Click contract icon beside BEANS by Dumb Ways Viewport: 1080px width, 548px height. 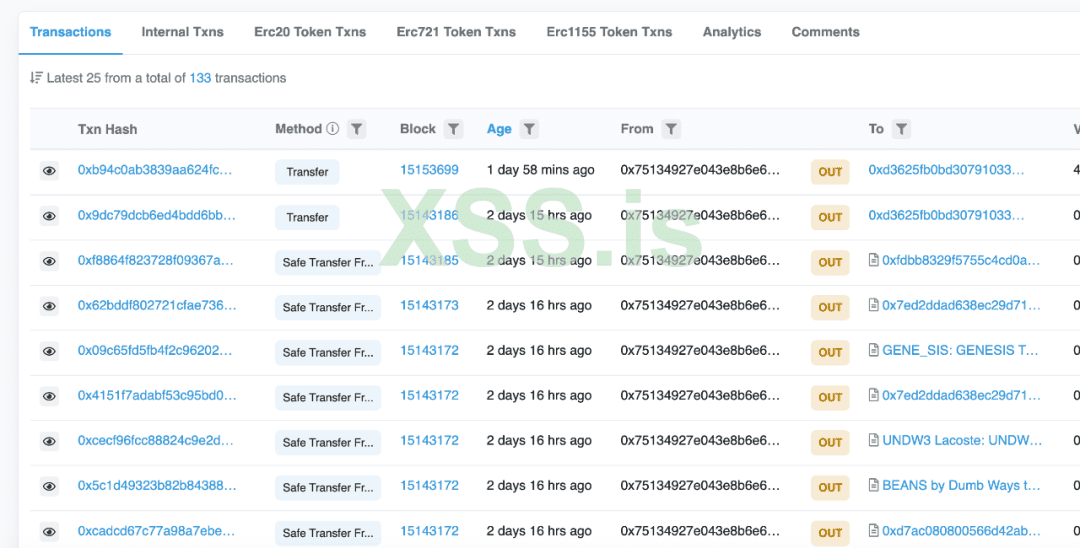873,485
